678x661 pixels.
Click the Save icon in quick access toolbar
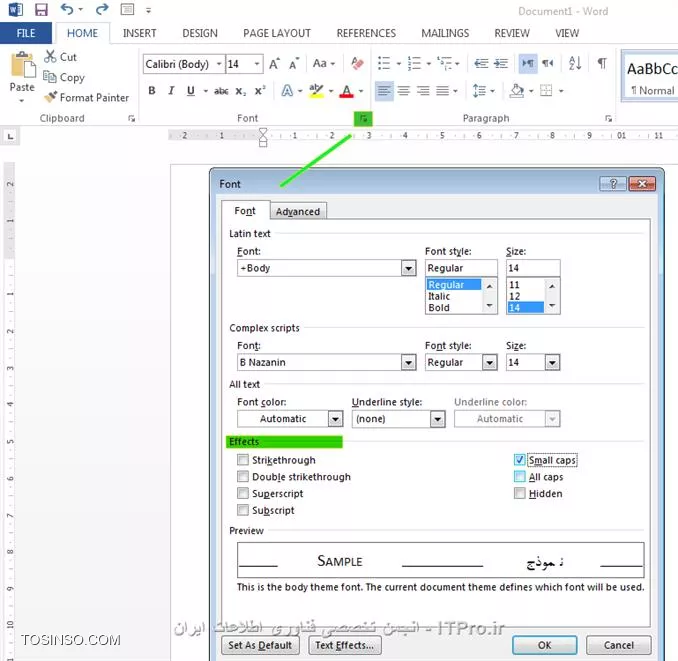coord(41,10)
